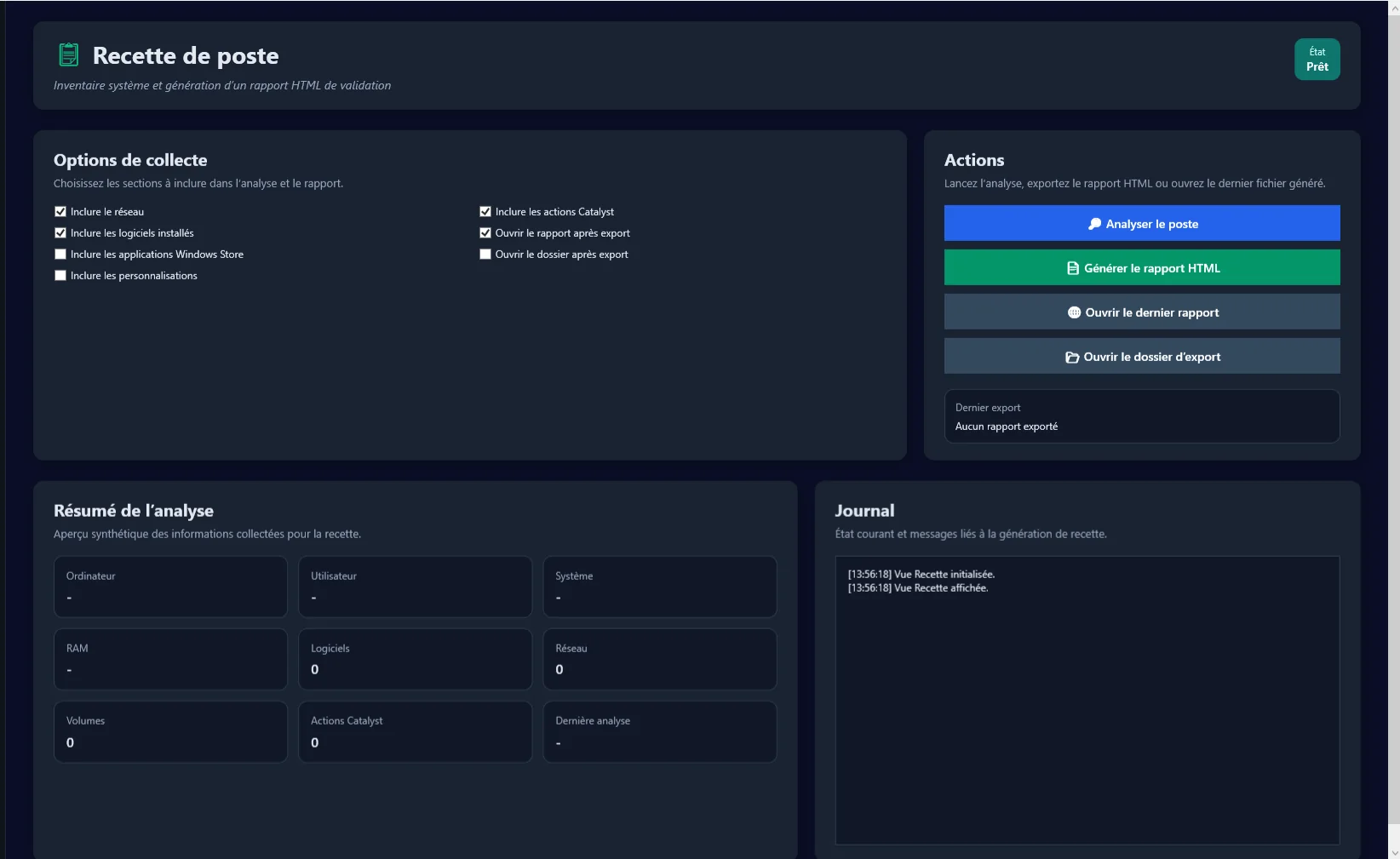Click the "Résumé de l'analyse" heading
Viewport: 1400px width, 859px height.
[134, 511]
